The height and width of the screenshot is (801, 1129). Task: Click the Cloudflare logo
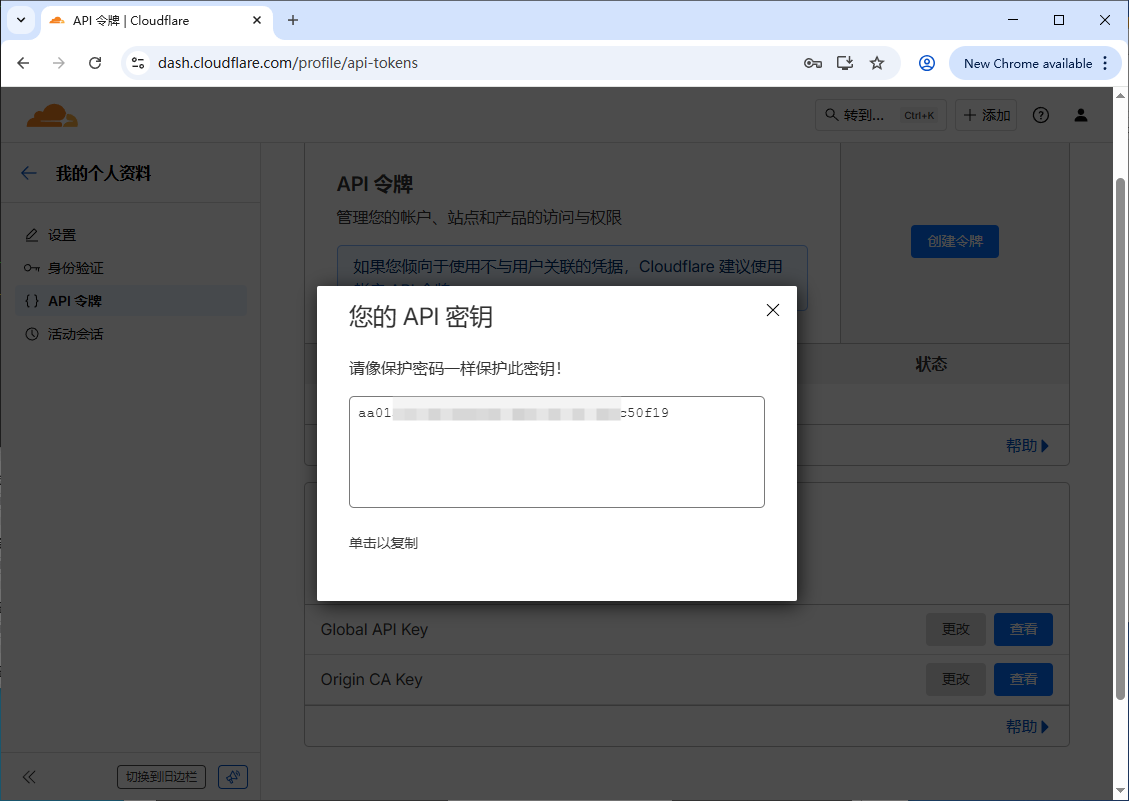coord(52,116)
